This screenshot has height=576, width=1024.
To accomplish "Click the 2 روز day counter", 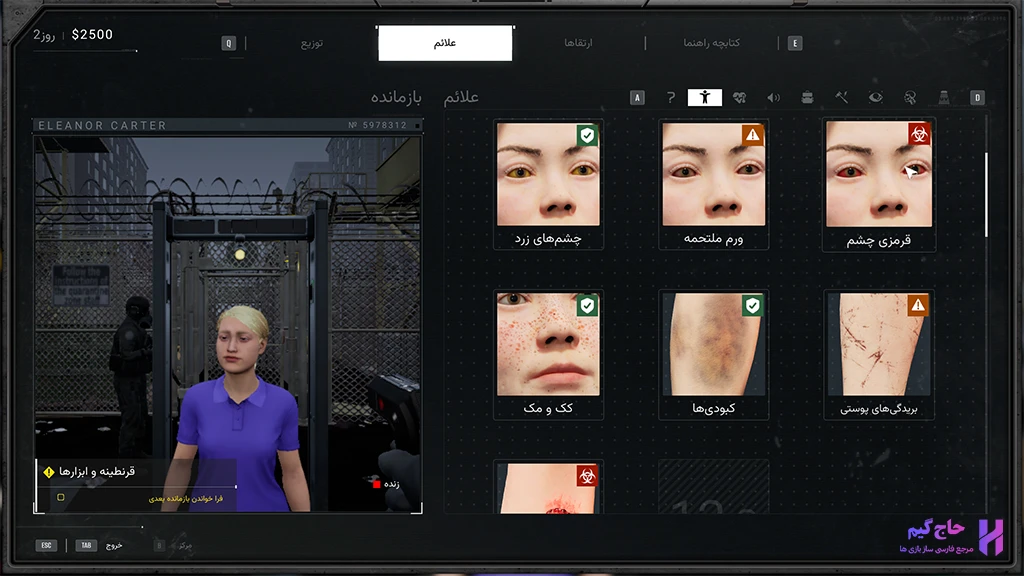I will tap(44, 35).
